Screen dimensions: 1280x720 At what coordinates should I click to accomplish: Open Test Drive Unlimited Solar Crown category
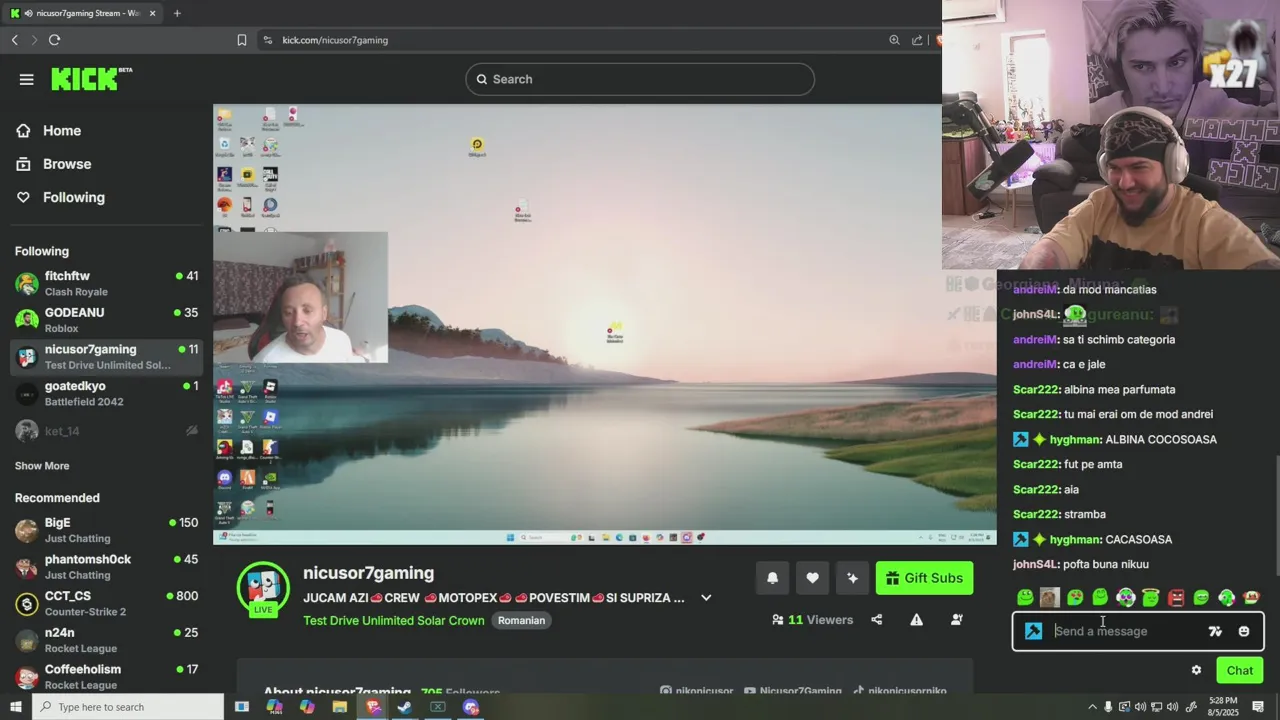(394, 620)
